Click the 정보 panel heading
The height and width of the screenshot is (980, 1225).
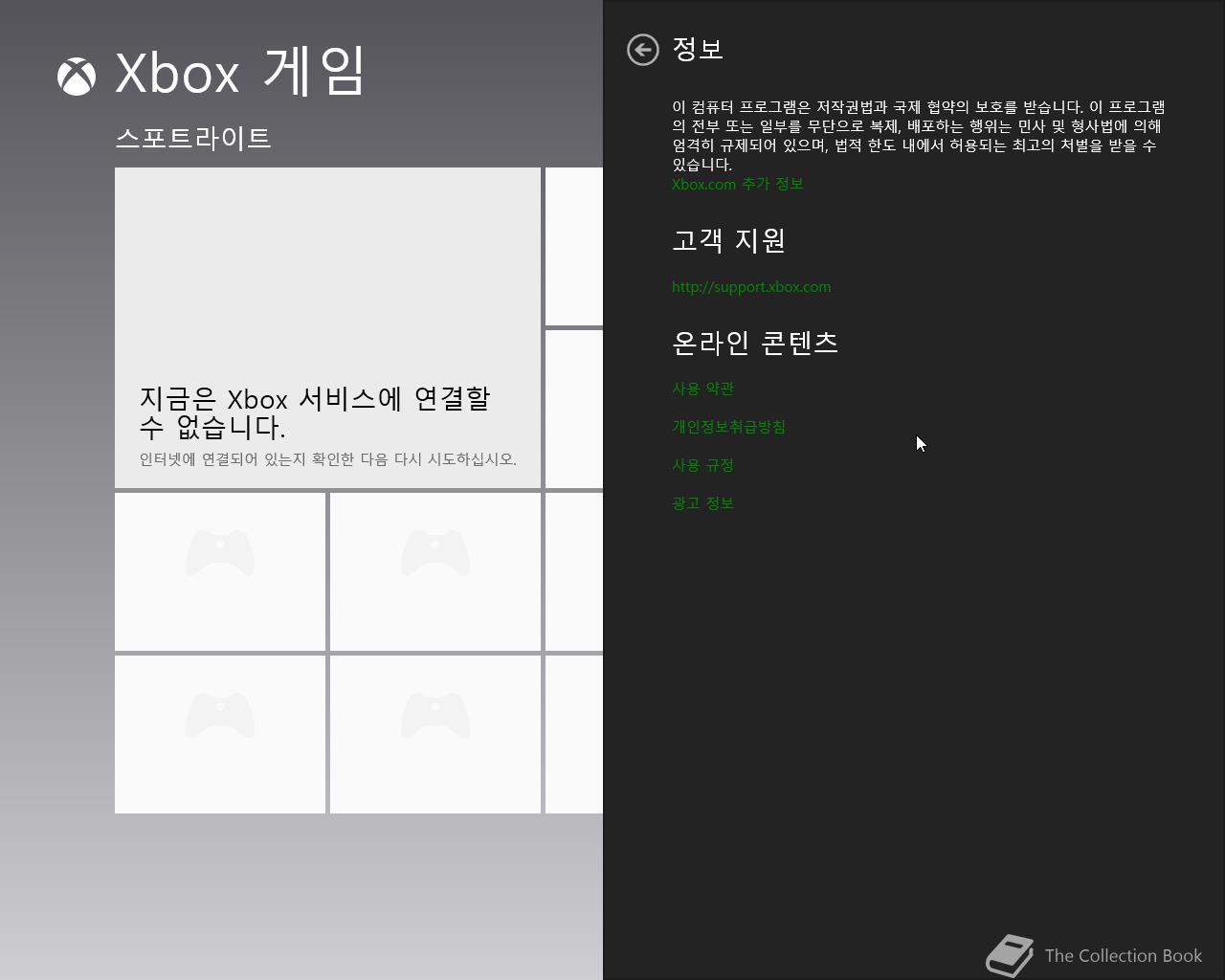[698, 49]
